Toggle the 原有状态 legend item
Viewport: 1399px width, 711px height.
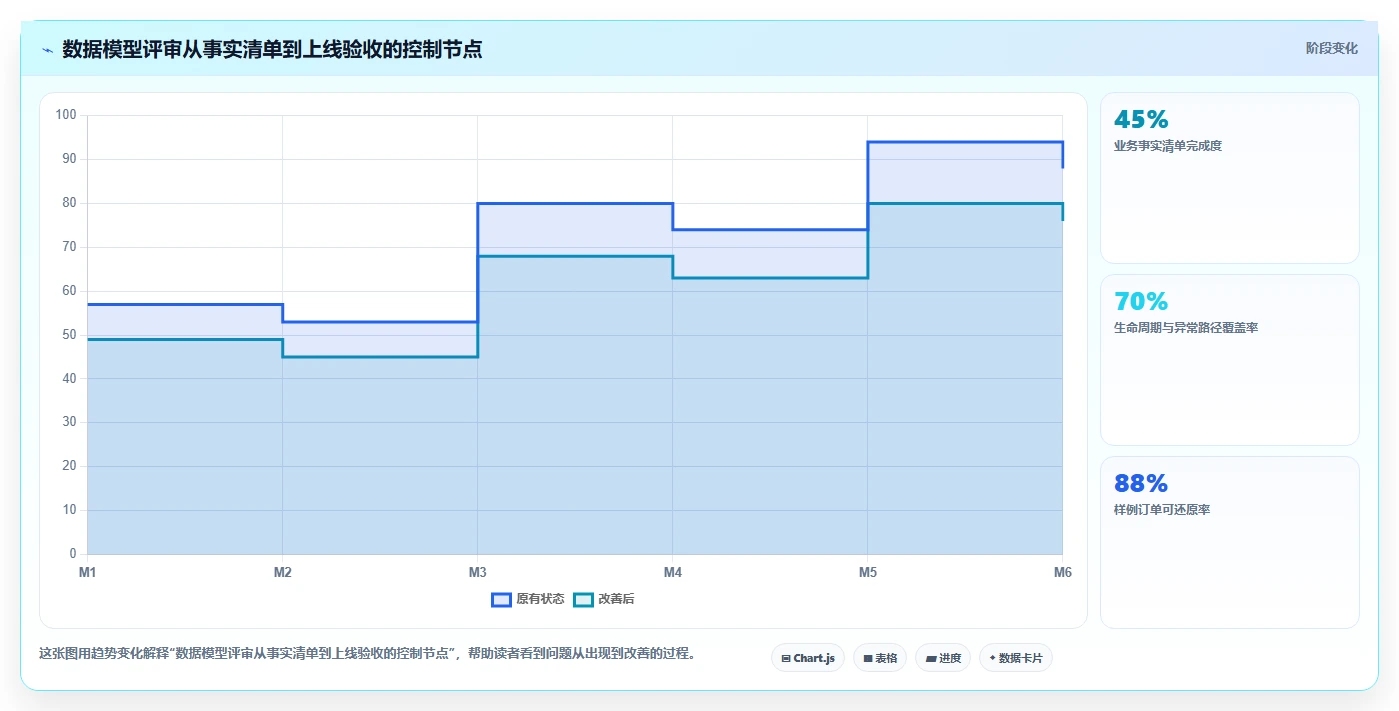click(x=527, y=599)
